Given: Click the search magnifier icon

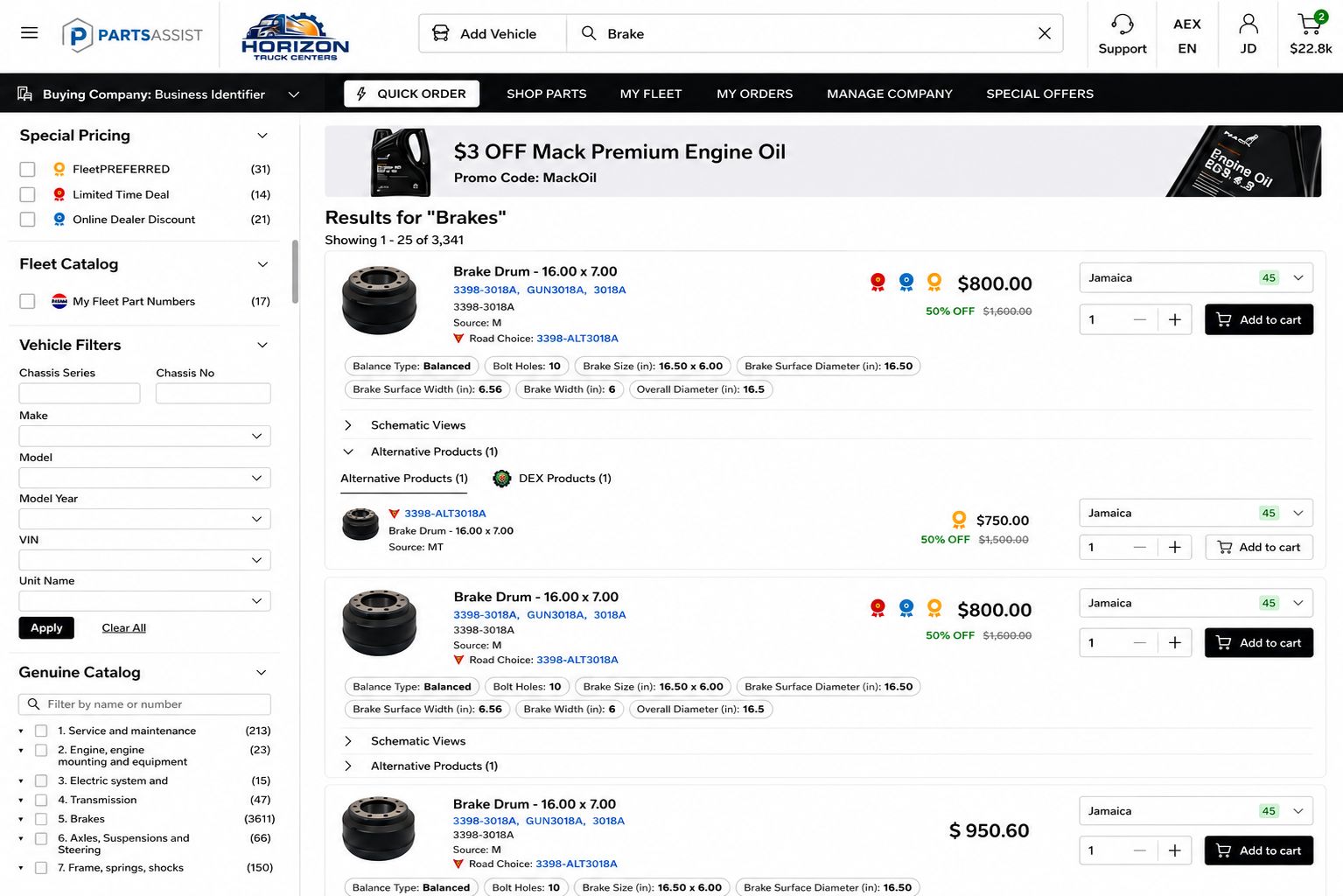Looking at the screenshot, I should coord(589,33).
